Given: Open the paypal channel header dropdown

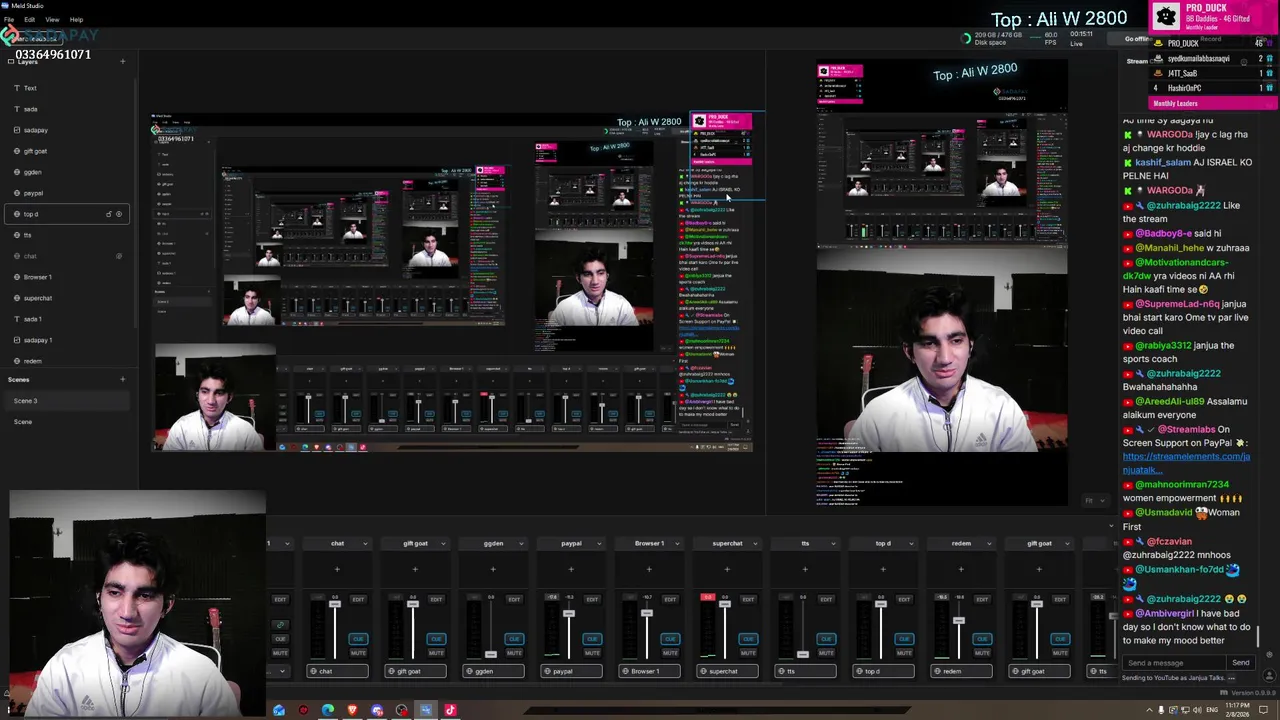Looking at the screenshot, I should coord(599,543).
